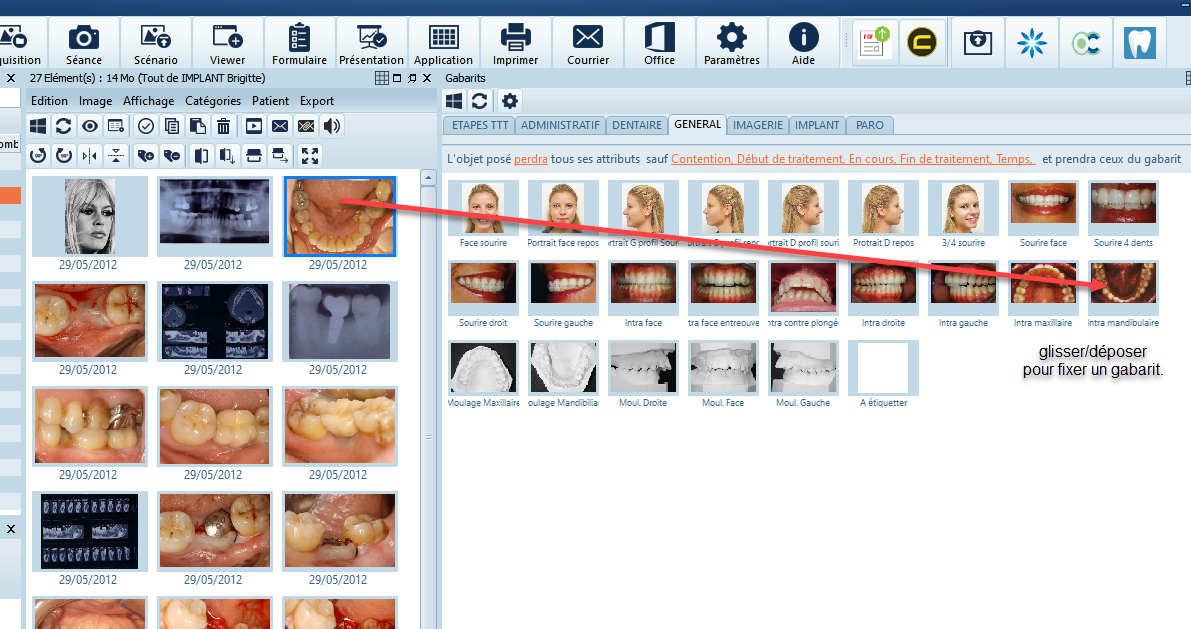This screenshot has height=629, width=1191.
Task: Click the checkmark select icon
Action: click(145, 126)
